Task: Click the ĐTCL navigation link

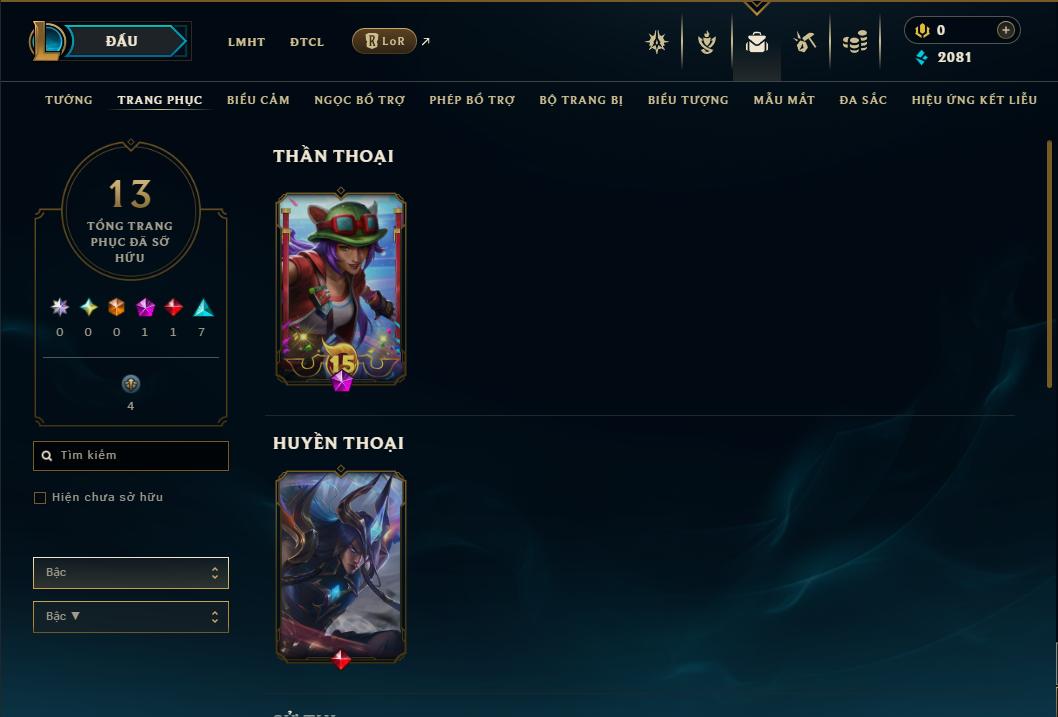Action: (x=307, y=42)
